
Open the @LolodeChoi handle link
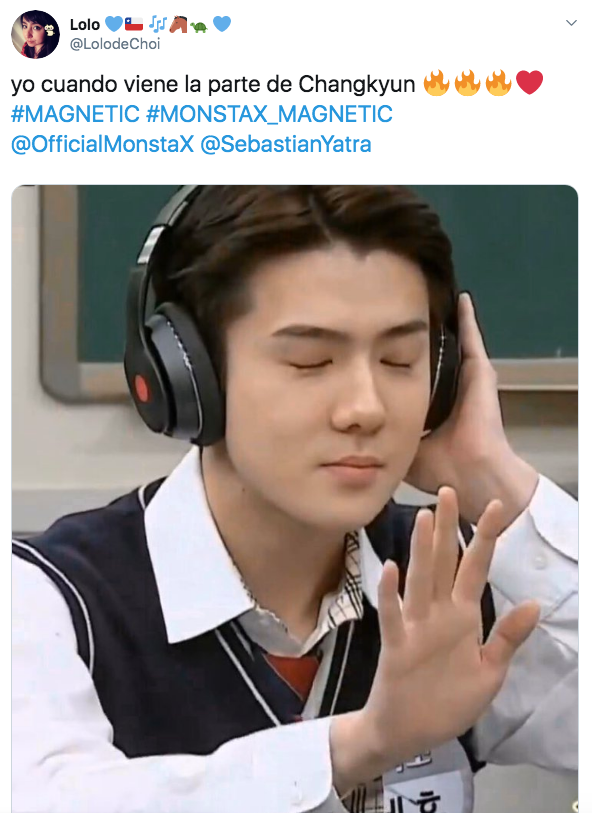tap(115, 44)
